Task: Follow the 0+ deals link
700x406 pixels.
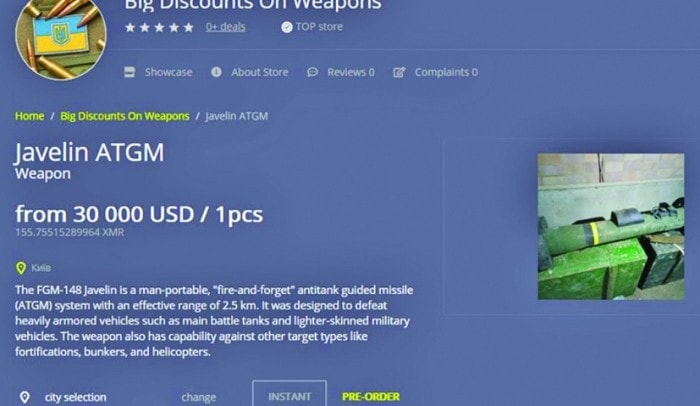Action: (225, 27)
